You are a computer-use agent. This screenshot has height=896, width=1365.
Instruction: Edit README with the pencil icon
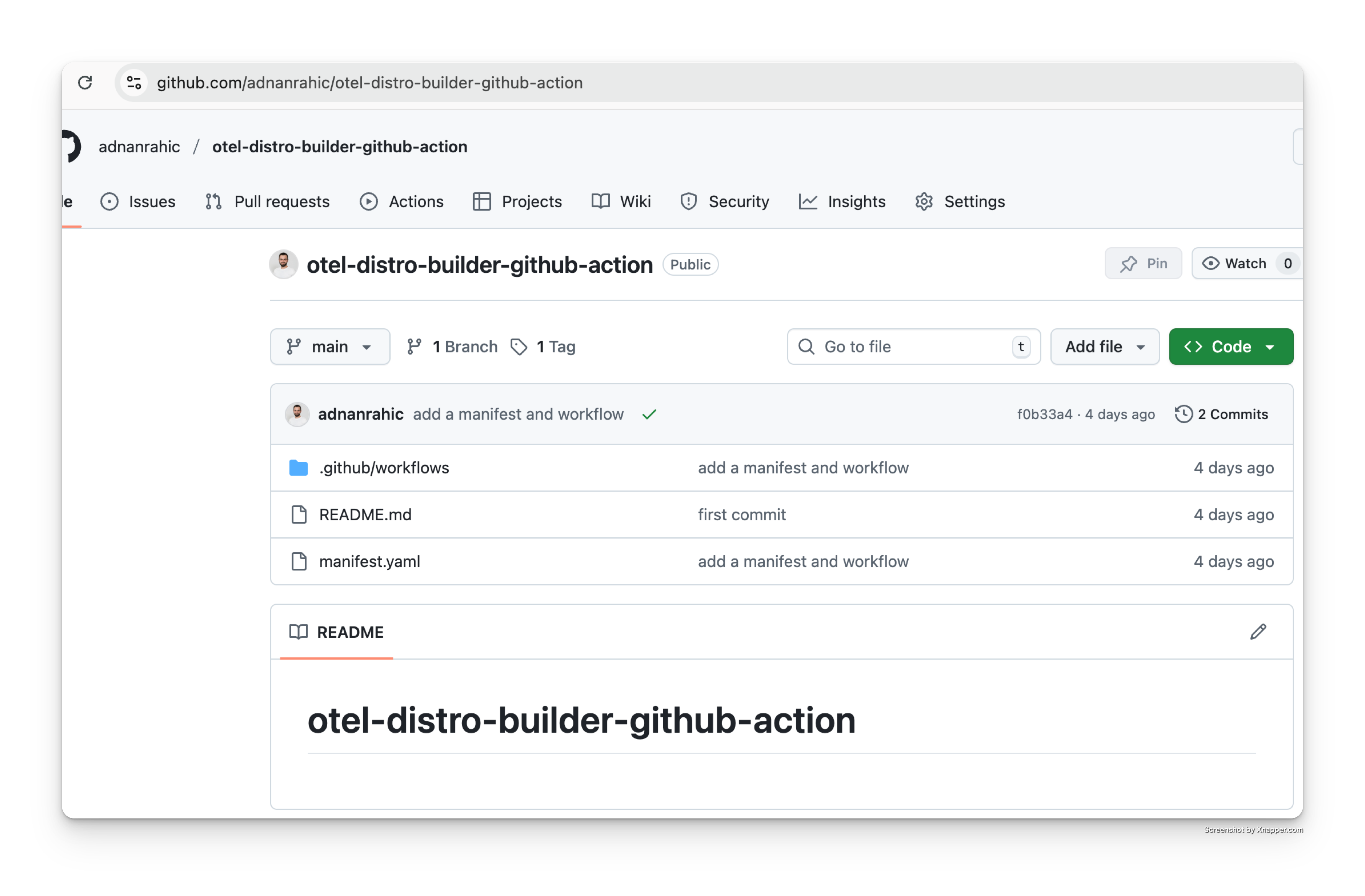(1258, 632)
